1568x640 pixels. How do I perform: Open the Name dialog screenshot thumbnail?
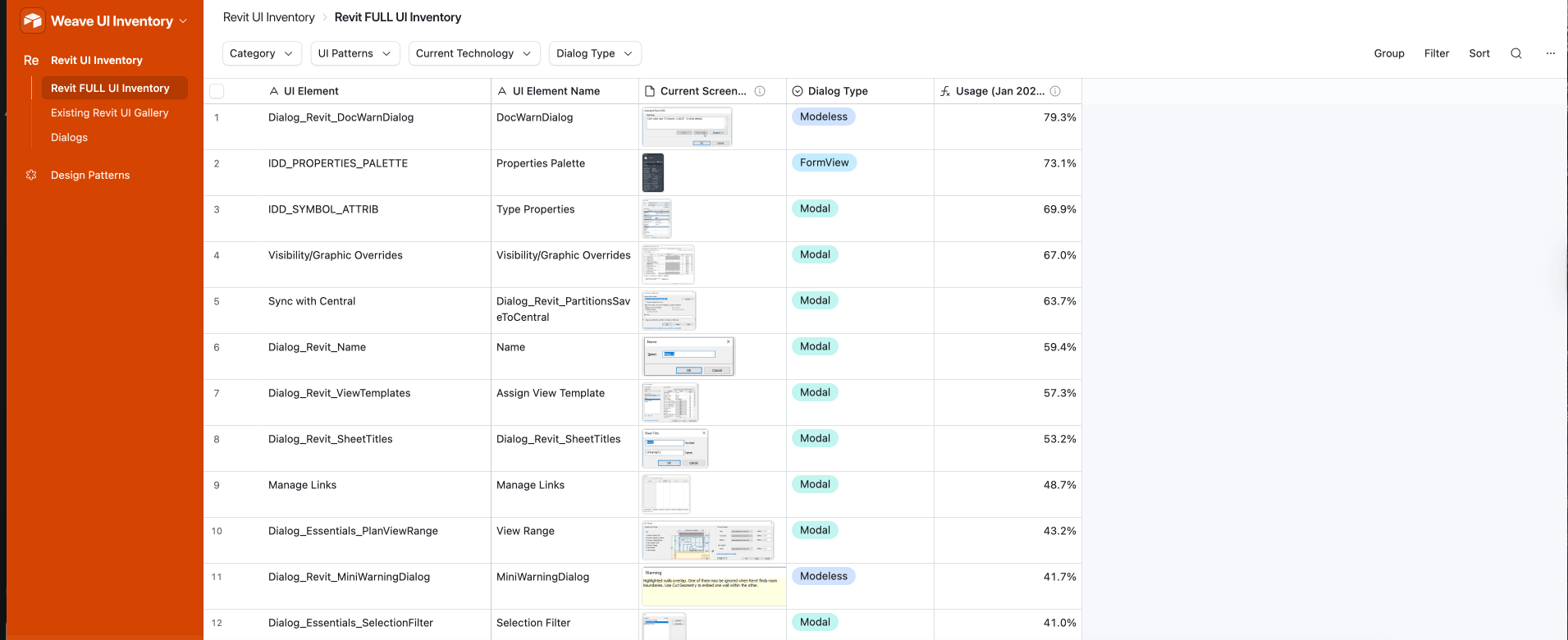click(x=688, y=357)
